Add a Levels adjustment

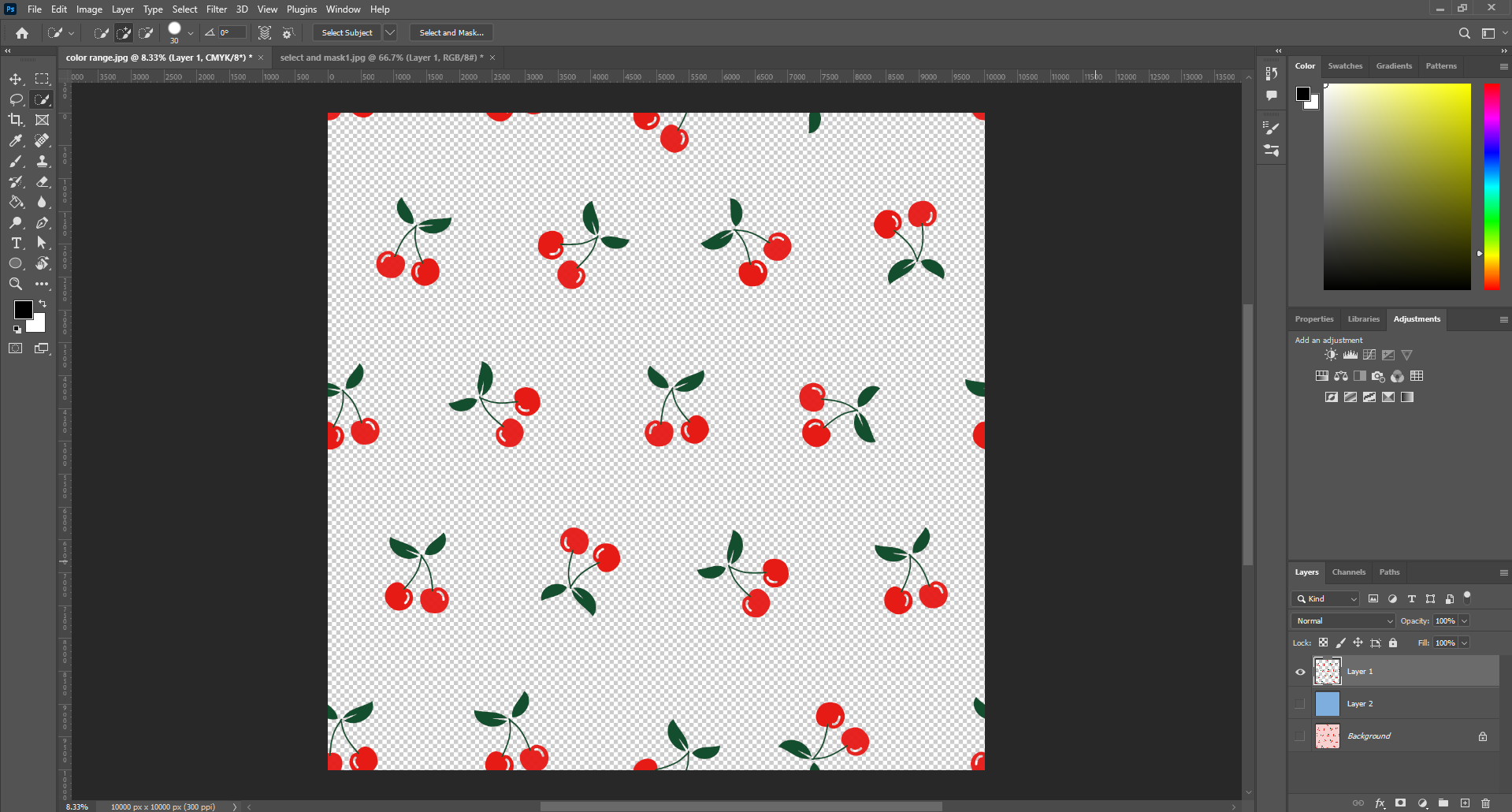[1350, 355]
